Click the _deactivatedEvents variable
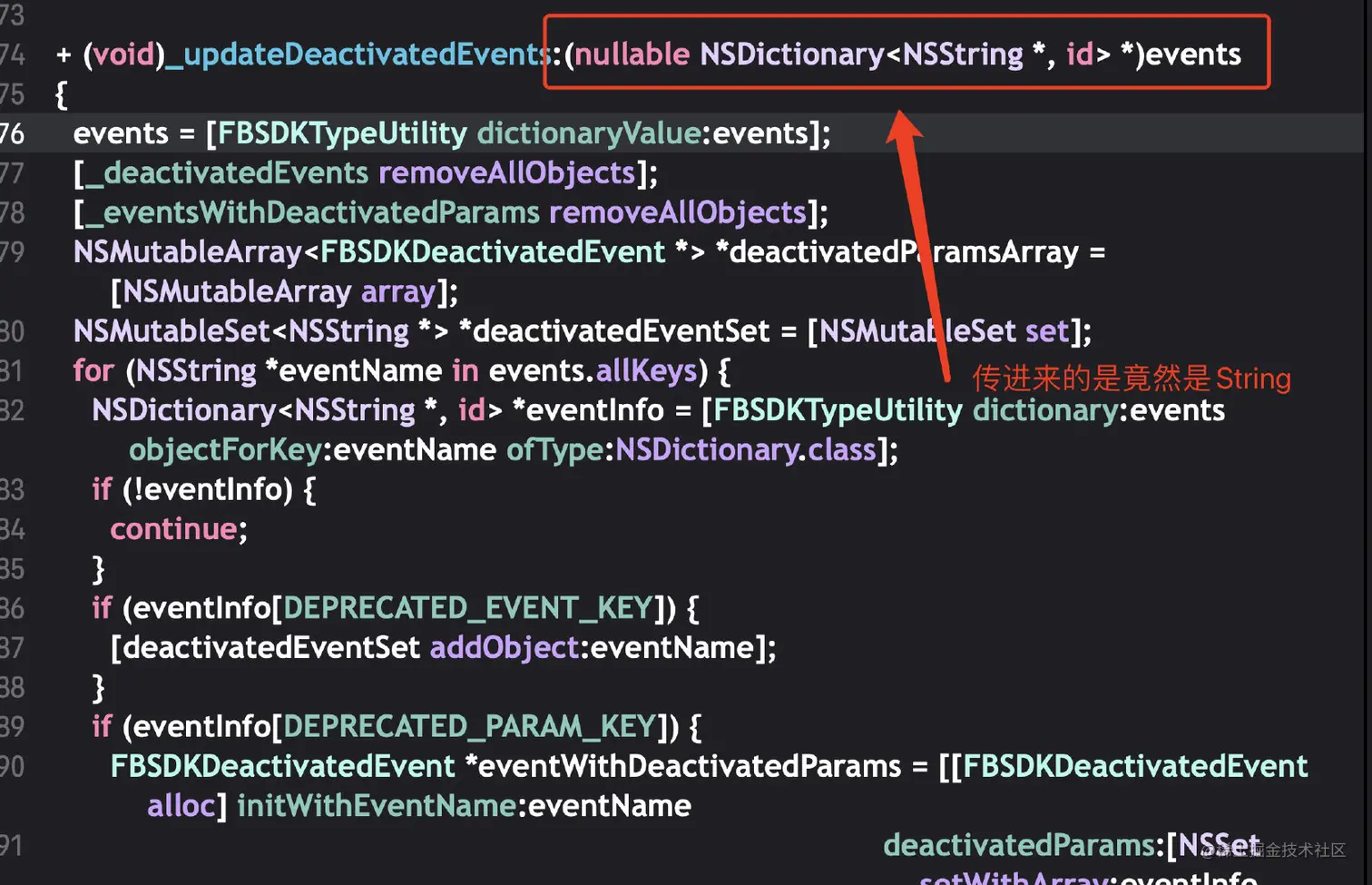The height and width of the screenshot is (885, 1372). [x=227, y=172]
